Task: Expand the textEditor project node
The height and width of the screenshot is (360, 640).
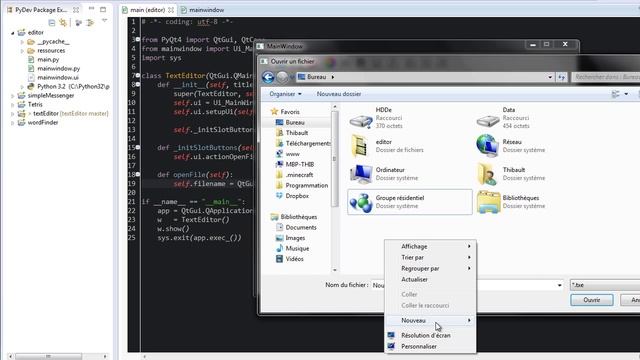Action: point(13,113)
